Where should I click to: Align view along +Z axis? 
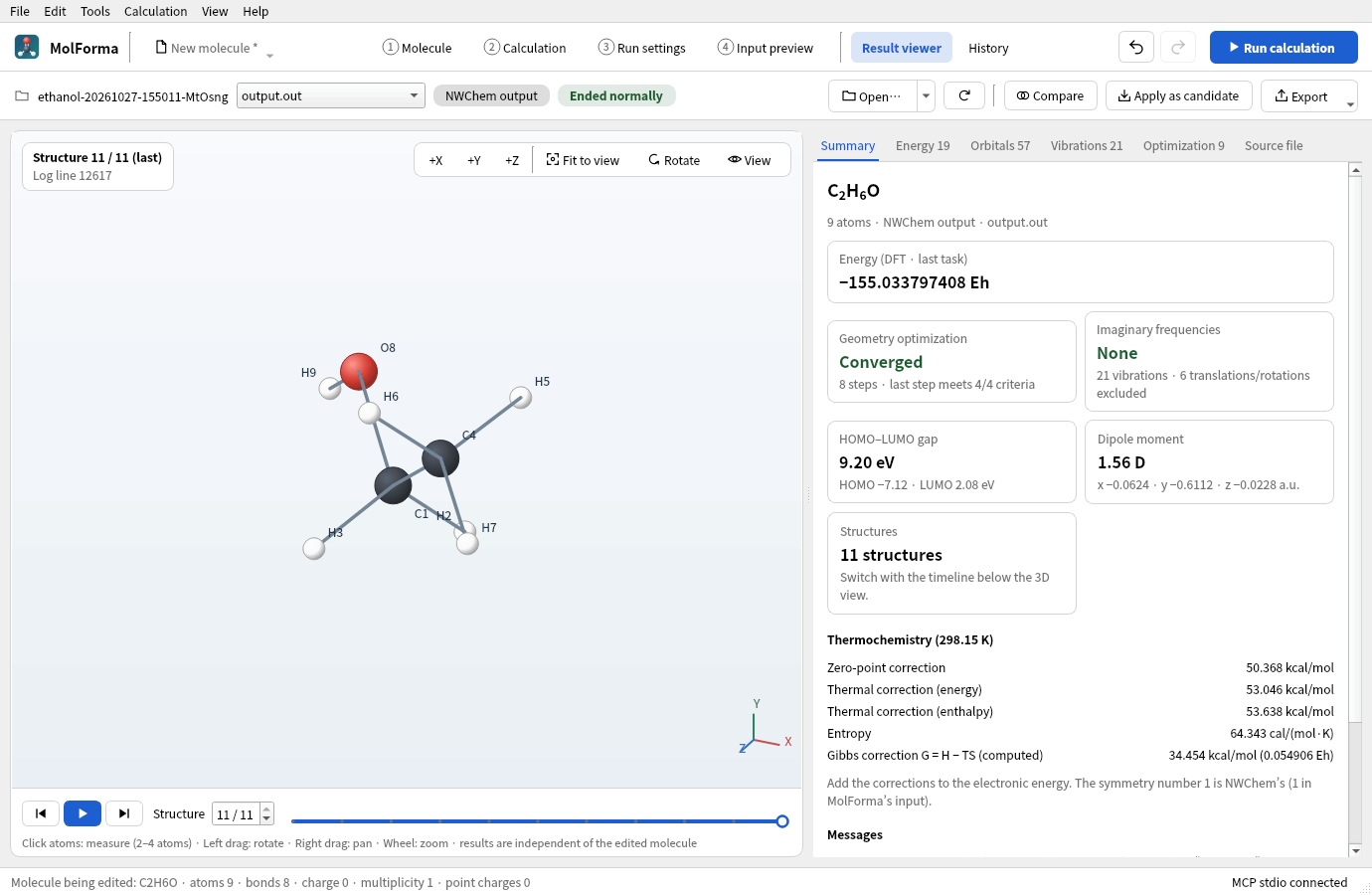[x=512, y=160]
